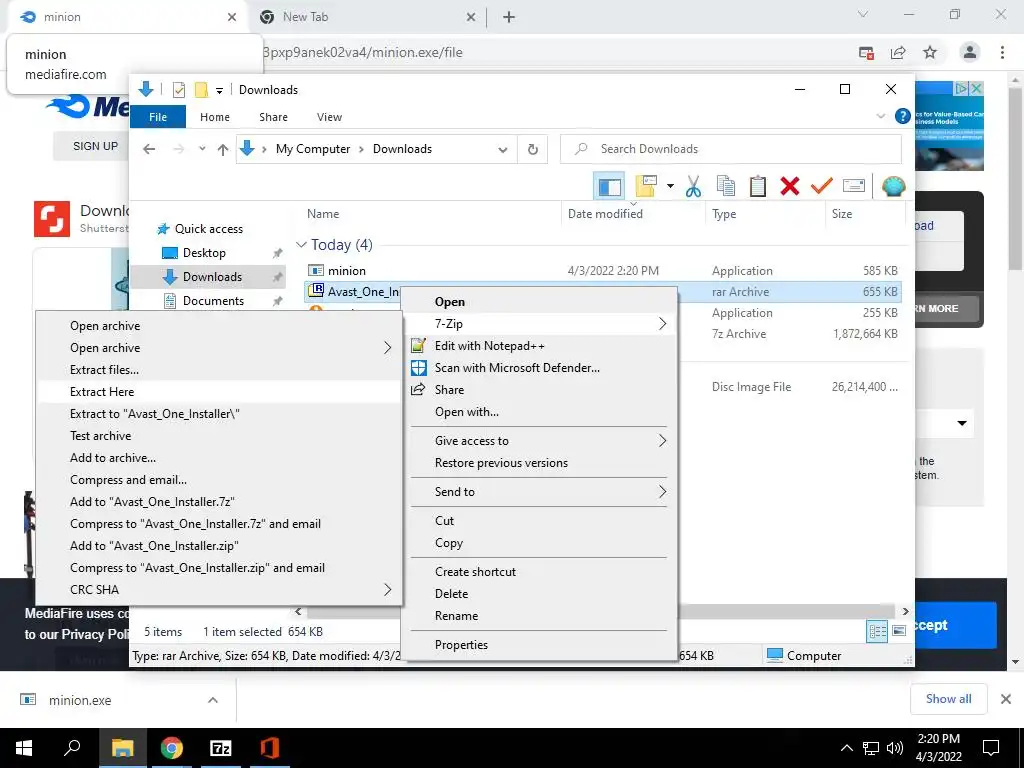
Task: Choose Add to "Avast_One_Installer.zip"
Action: click(219, 546)
